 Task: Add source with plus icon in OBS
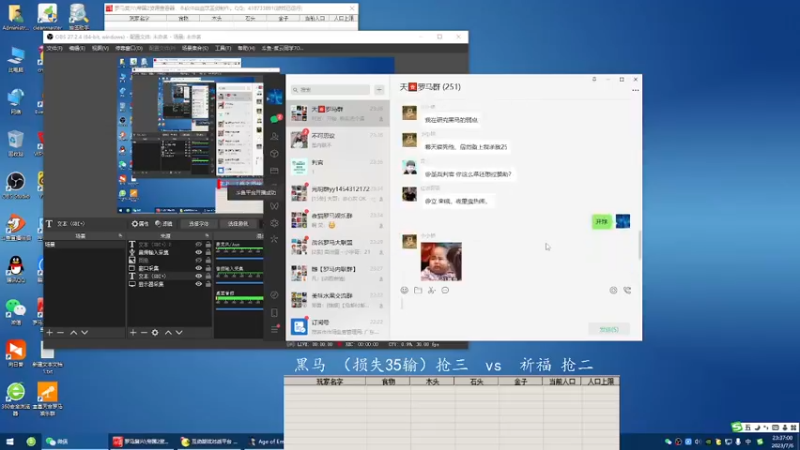point(133,333)
